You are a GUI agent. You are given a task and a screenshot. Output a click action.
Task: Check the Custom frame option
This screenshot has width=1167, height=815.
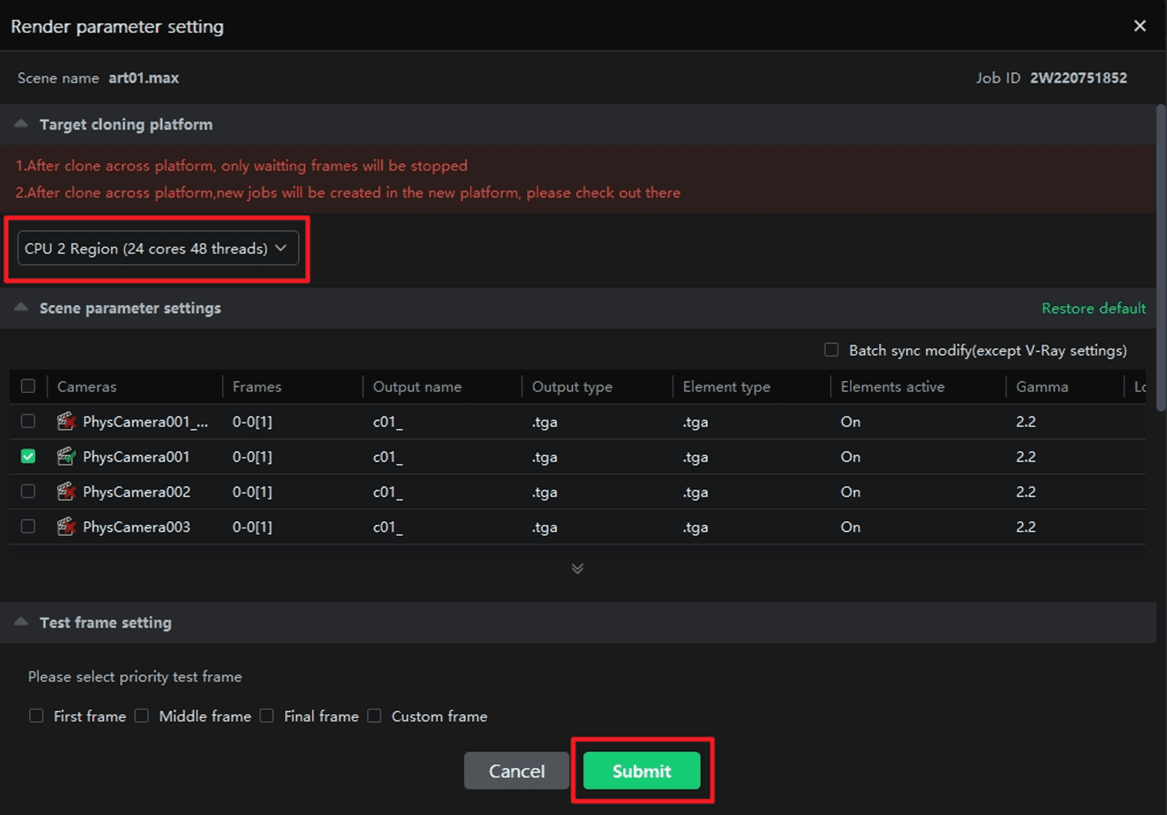tap(374, 716)
